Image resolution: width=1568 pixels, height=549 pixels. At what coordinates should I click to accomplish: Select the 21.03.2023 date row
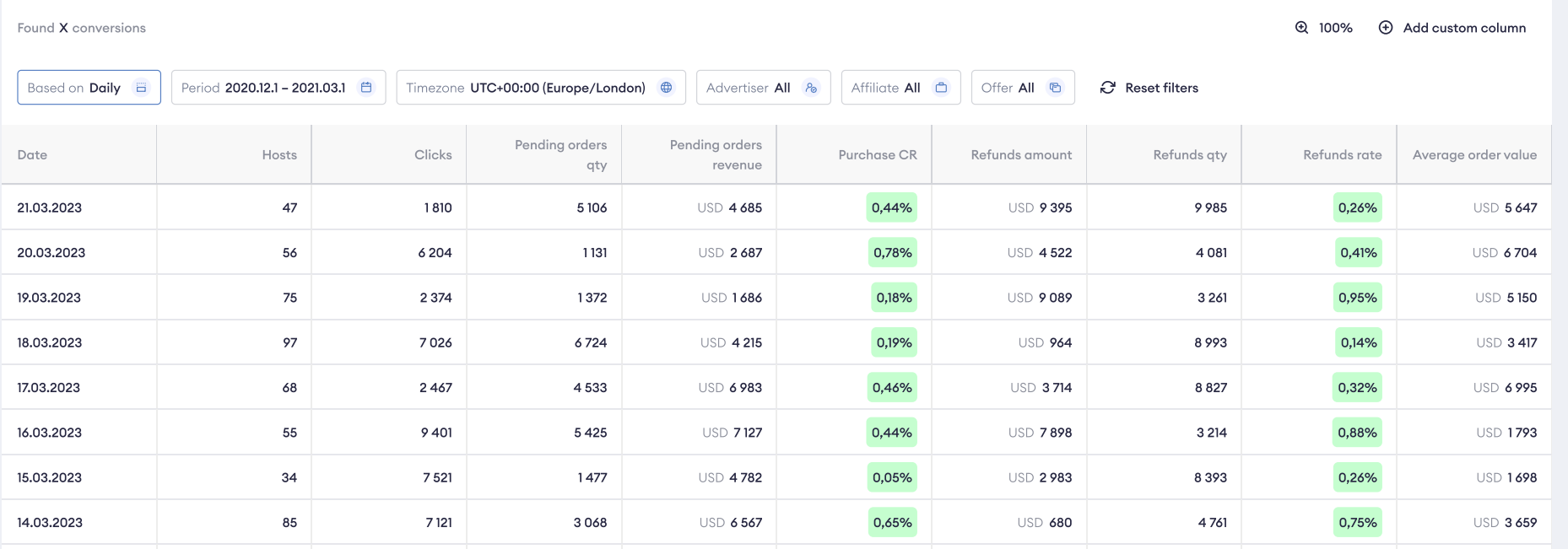pyautogui.click(x=50, y=207)
